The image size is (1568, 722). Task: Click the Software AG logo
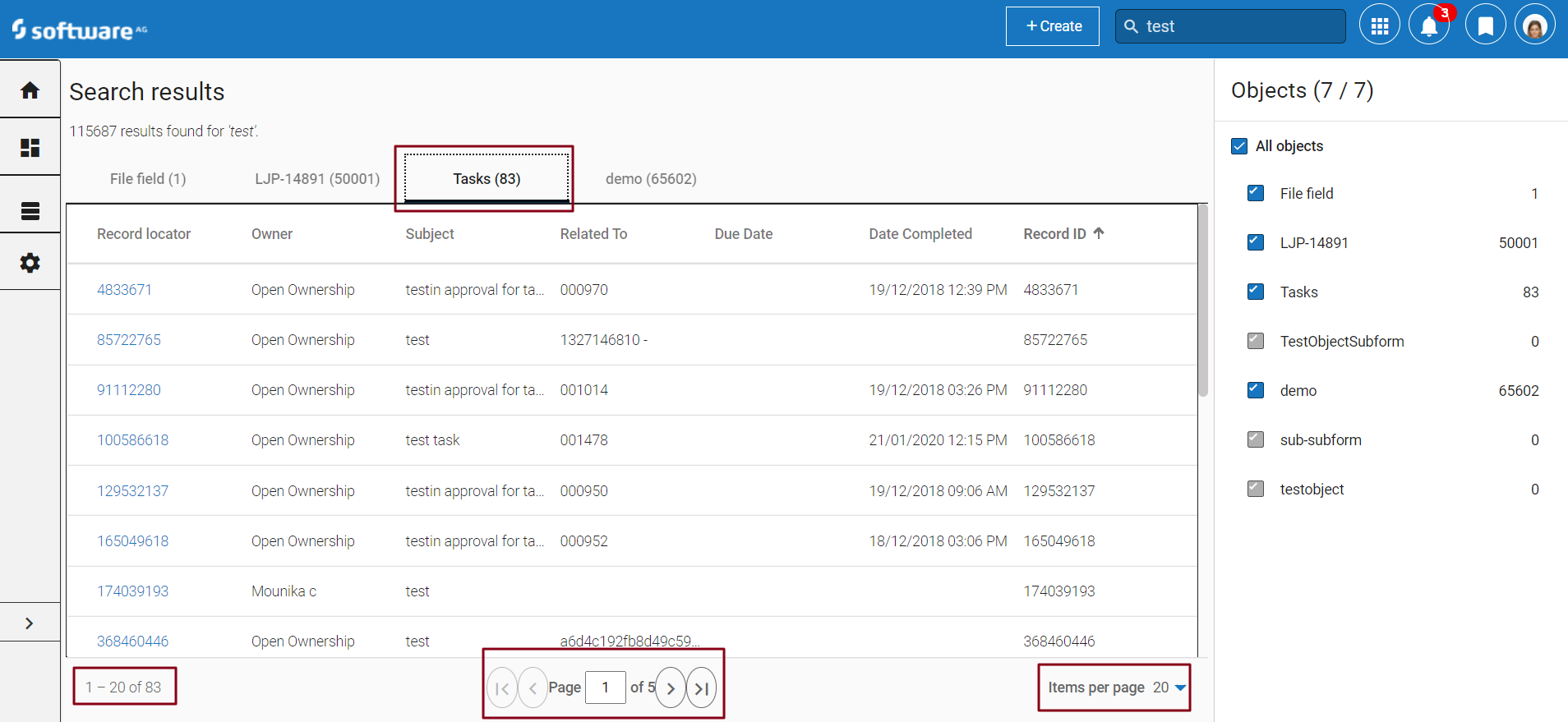pos(80,30)
